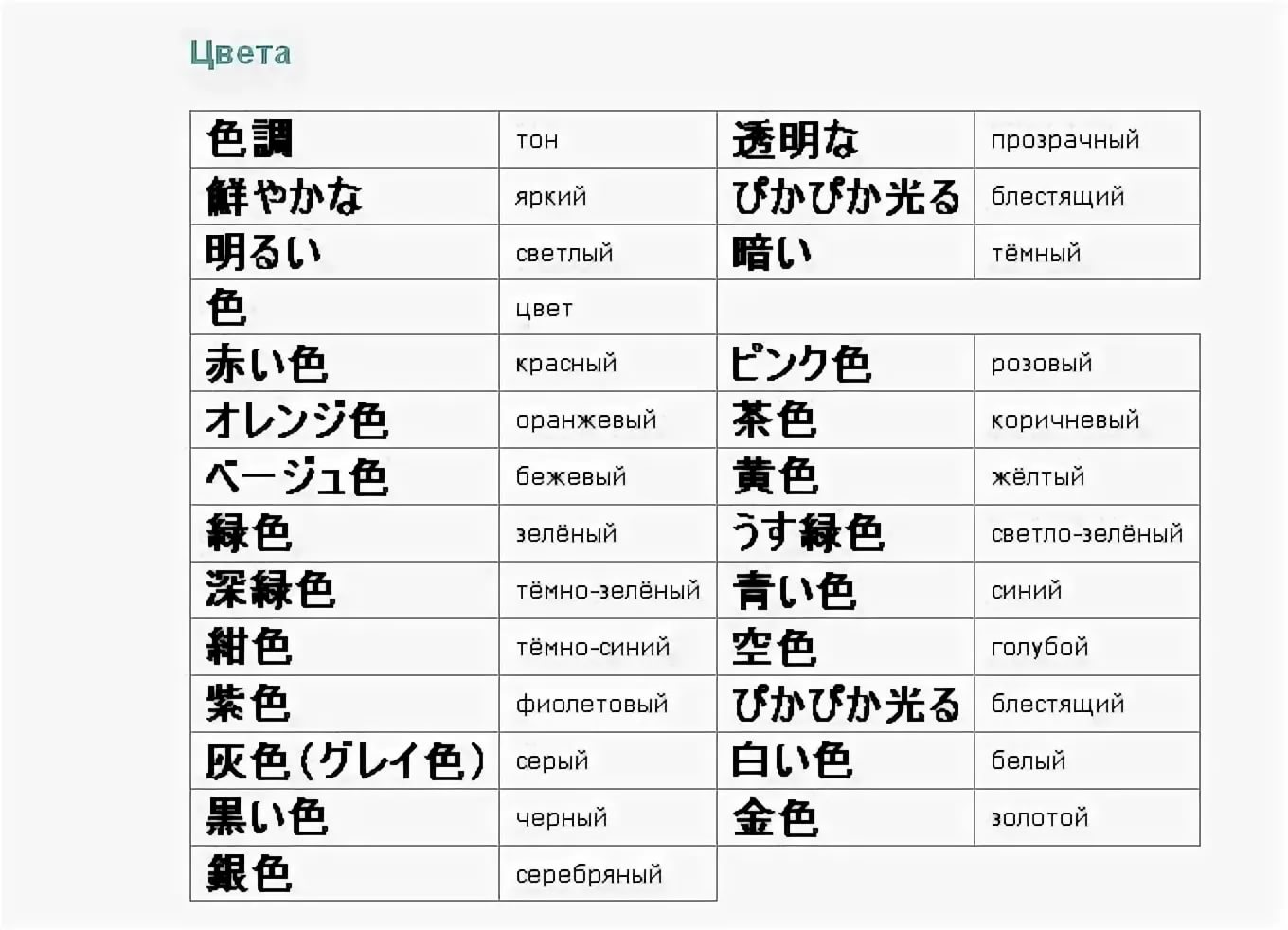Select the word коричневый
Viewport: 1288px width, 930px height.
[1065, 420]
